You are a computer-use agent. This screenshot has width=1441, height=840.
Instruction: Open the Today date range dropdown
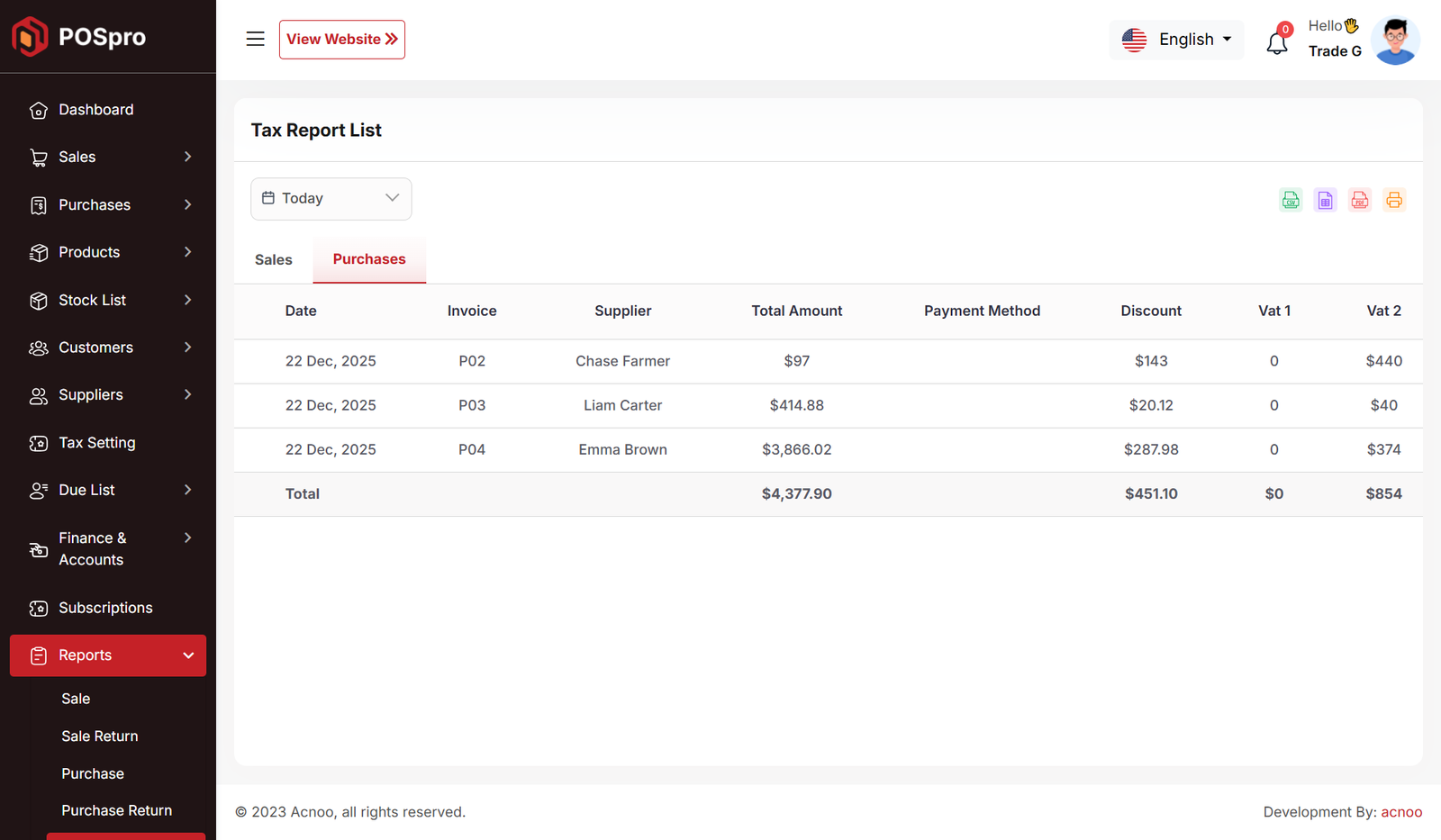click(x=331, y=198)
